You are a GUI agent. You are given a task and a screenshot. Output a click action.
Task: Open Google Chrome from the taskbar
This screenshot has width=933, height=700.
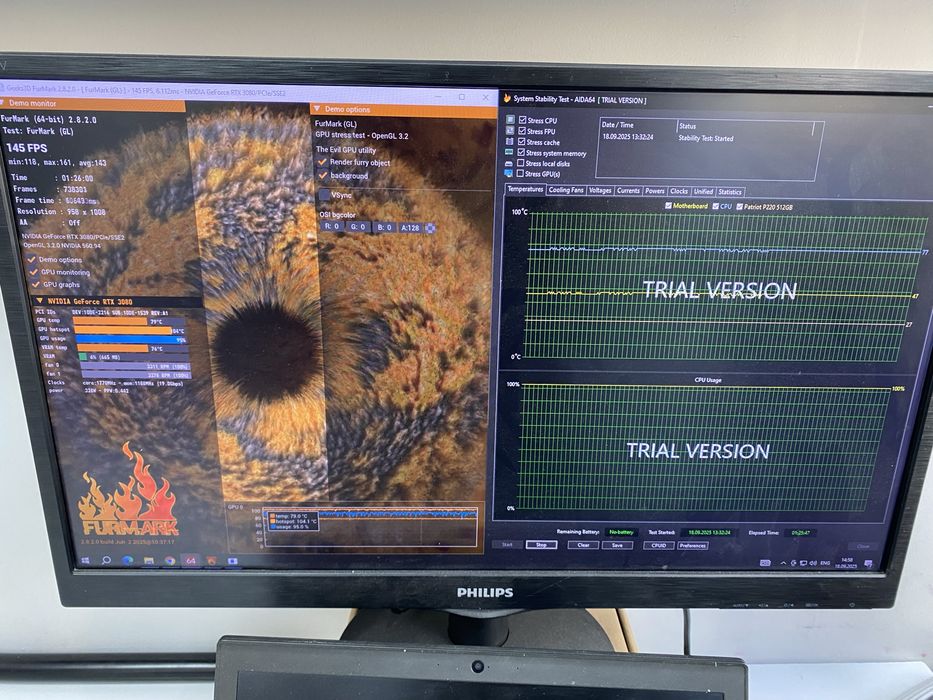(170, 561)
